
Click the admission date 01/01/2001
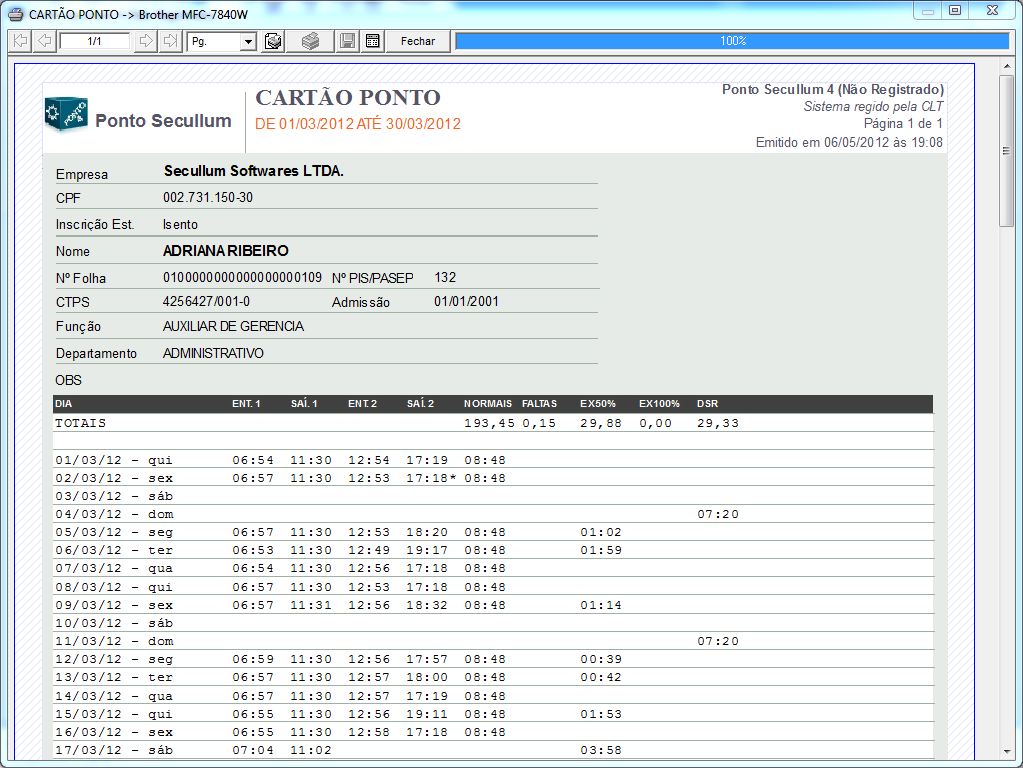pyautogui.click(x=466, y=301)
